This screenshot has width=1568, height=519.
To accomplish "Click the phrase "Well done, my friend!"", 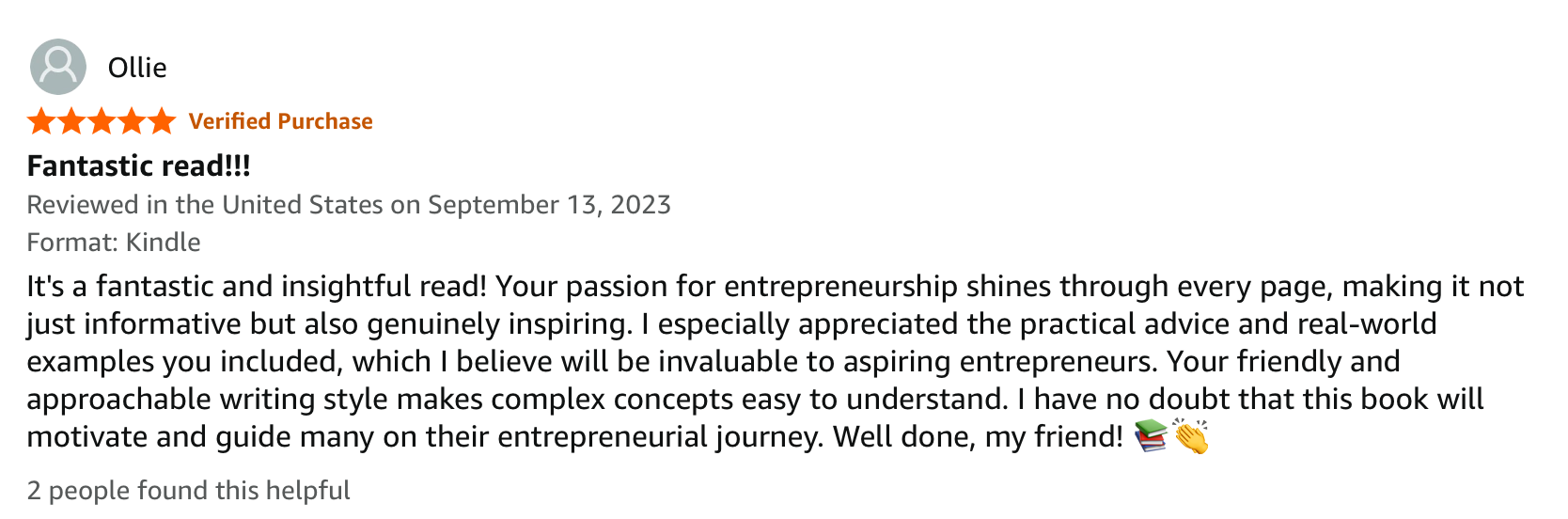I will pos(978,437).
